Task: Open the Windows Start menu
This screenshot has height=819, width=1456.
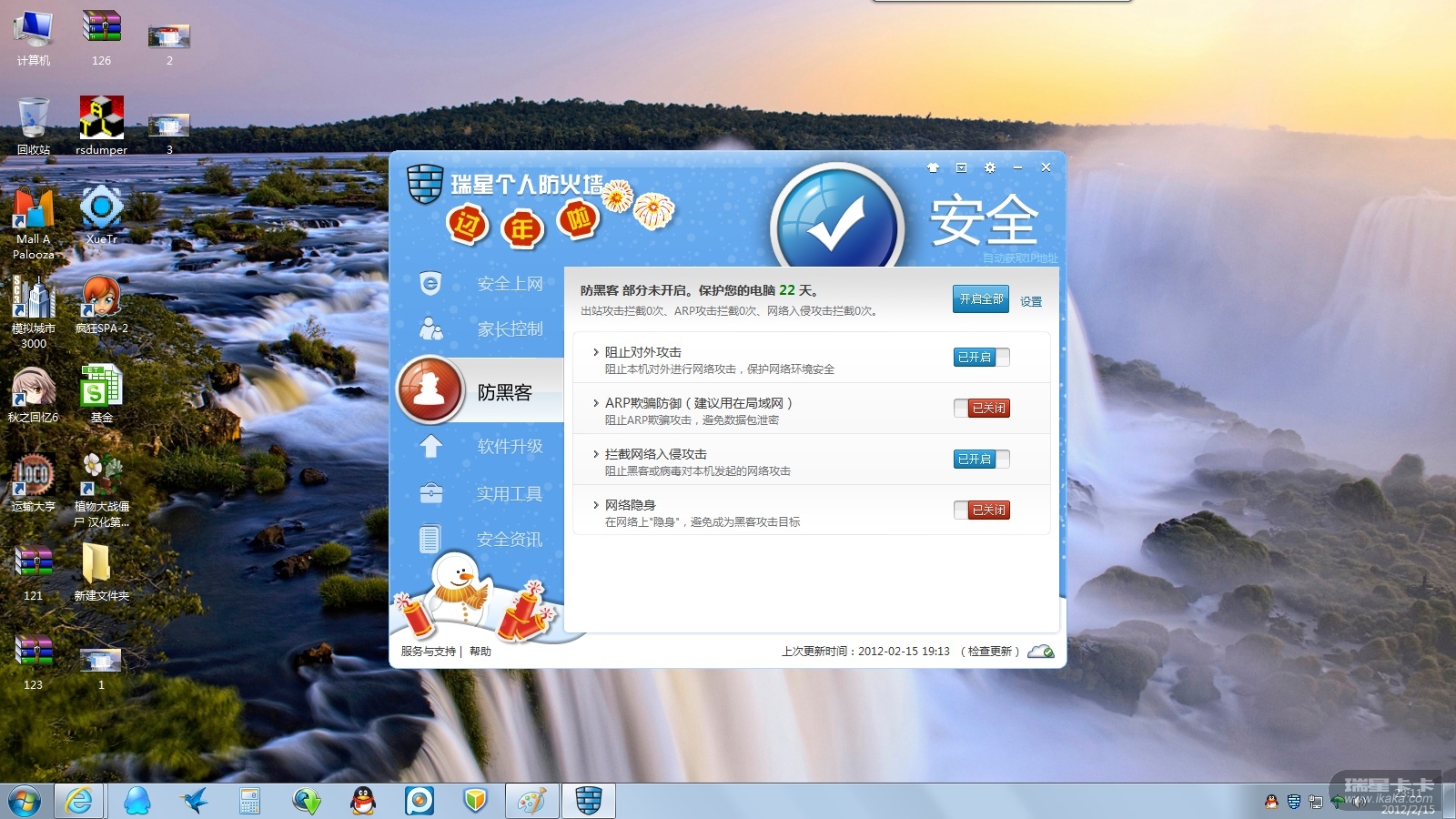Action: (x=25, y=801)
